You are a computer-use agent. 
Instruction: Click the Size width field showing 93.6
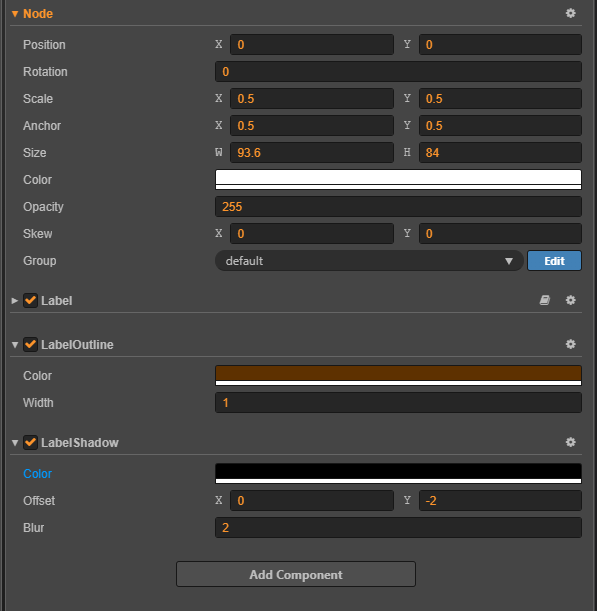312,152
